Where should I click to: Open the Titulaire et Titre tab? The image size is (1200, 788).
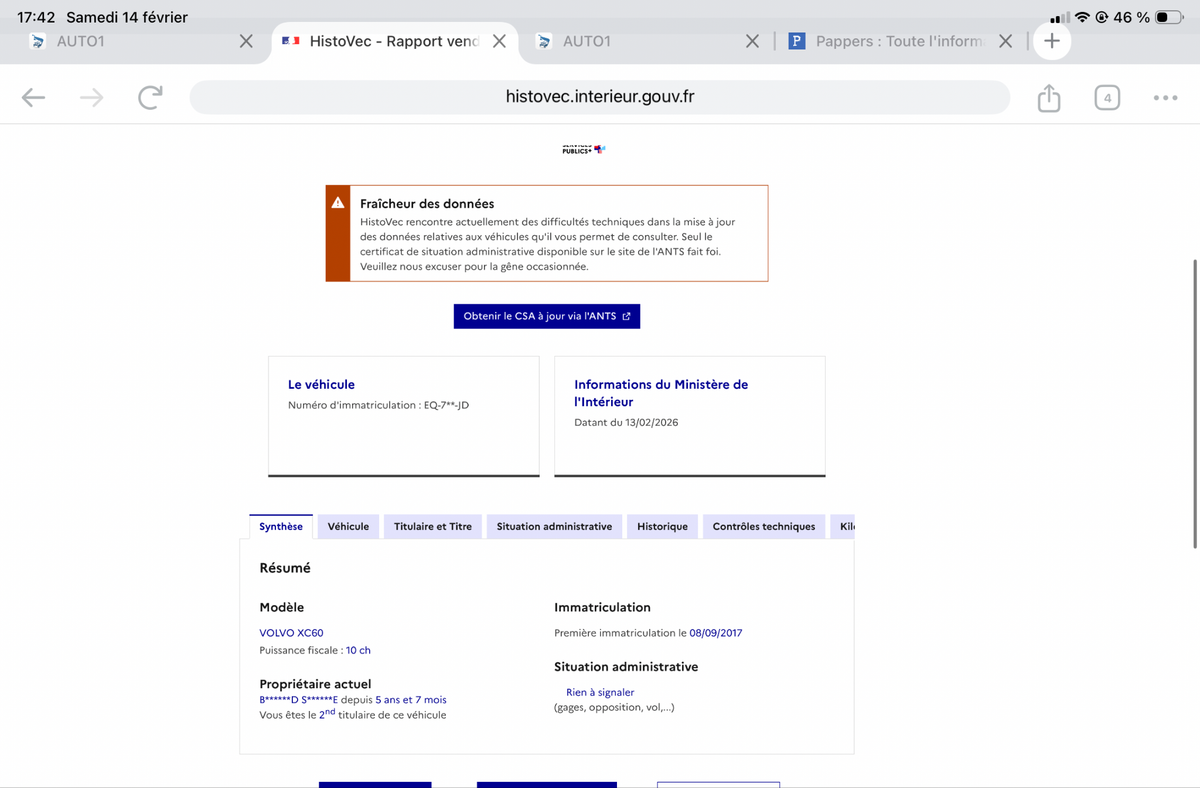[433, 526]
